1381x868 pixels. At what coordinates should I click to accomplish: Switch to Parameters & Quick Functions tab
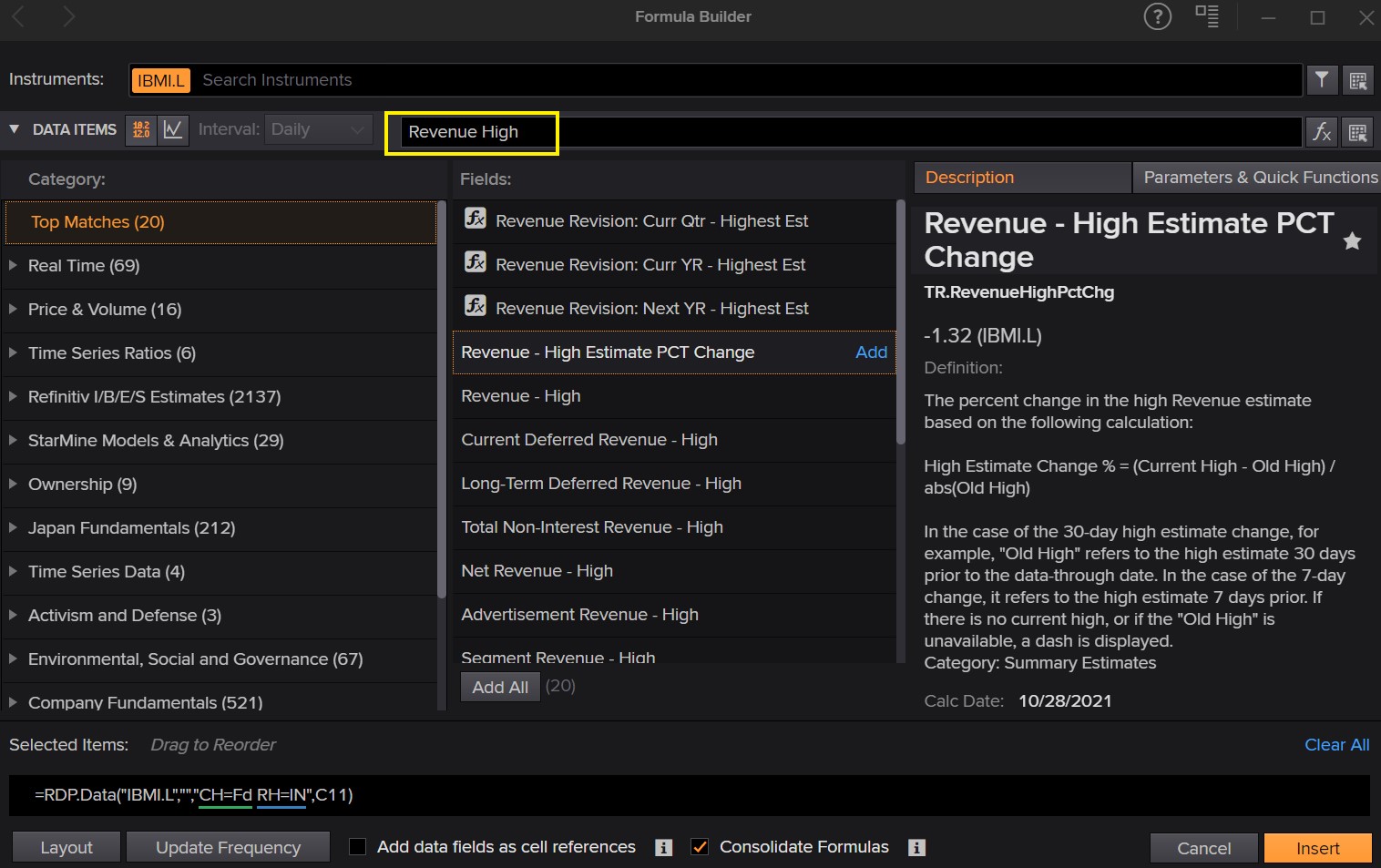[1256, 178]
